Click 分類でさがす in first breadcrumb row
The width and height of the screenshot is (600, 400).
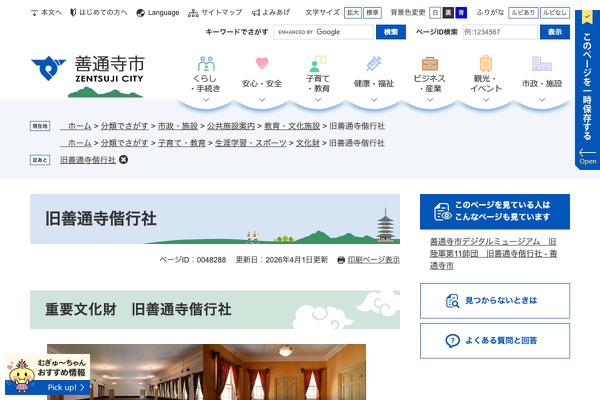124,126
